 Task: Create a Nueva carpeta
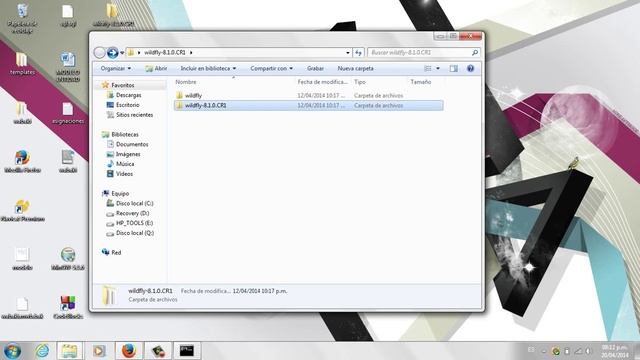tap(356, 69)
